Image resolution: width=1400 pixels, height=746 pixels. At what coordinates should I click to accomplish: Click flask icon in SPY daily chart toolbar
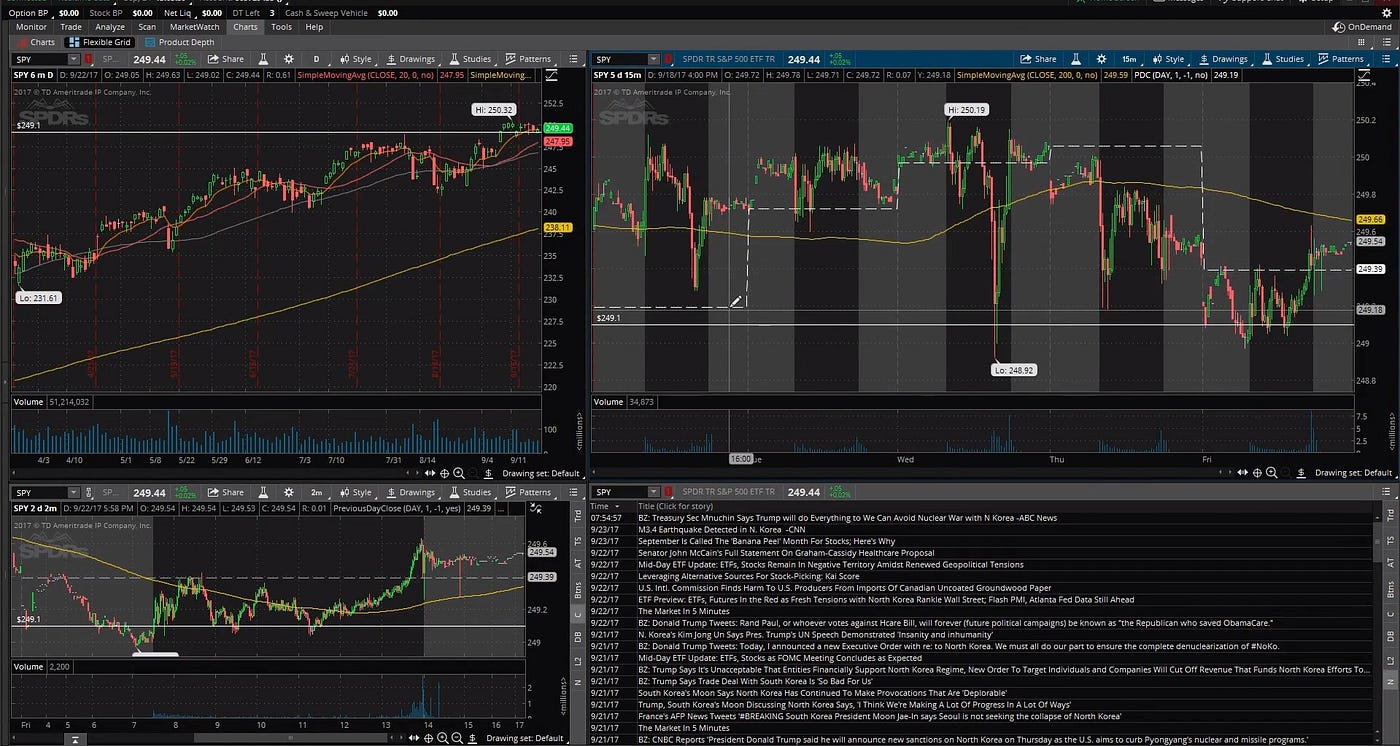click(x=264, y=59)
